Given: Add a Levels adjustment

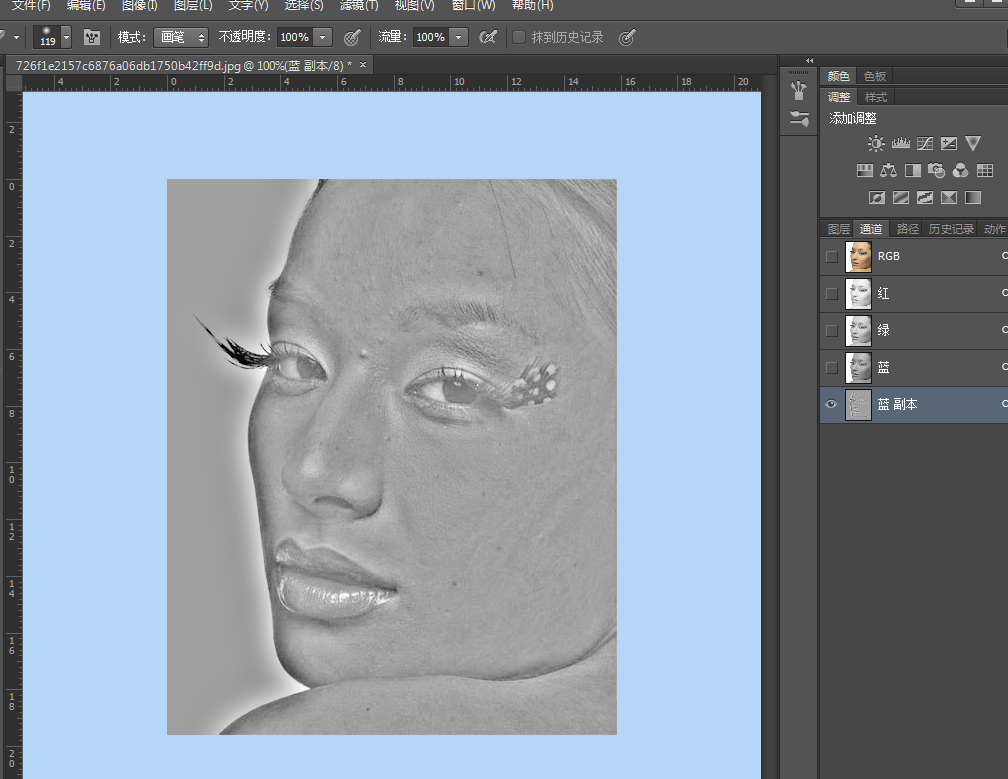Looking at the screenshot, I should coord(900,144).
